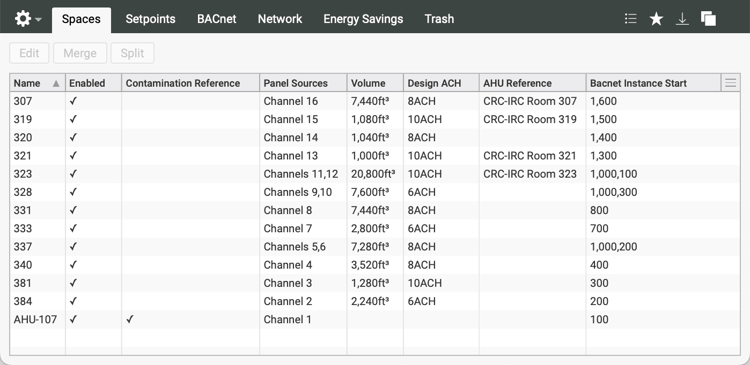Click the Merge button
The height and width of the screenshot is (365, 750).
[80, 53]
